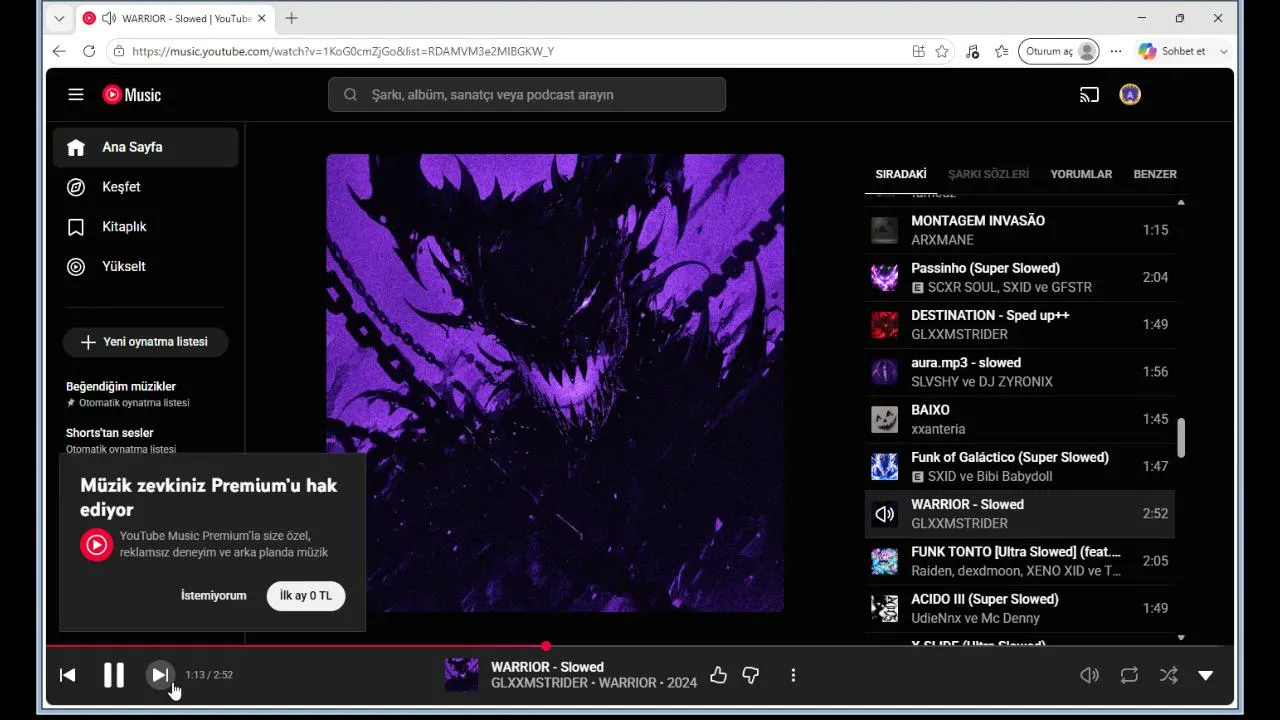Go to previous track
Viewport: 1280px width, 720px height.
tap(68, 675)
